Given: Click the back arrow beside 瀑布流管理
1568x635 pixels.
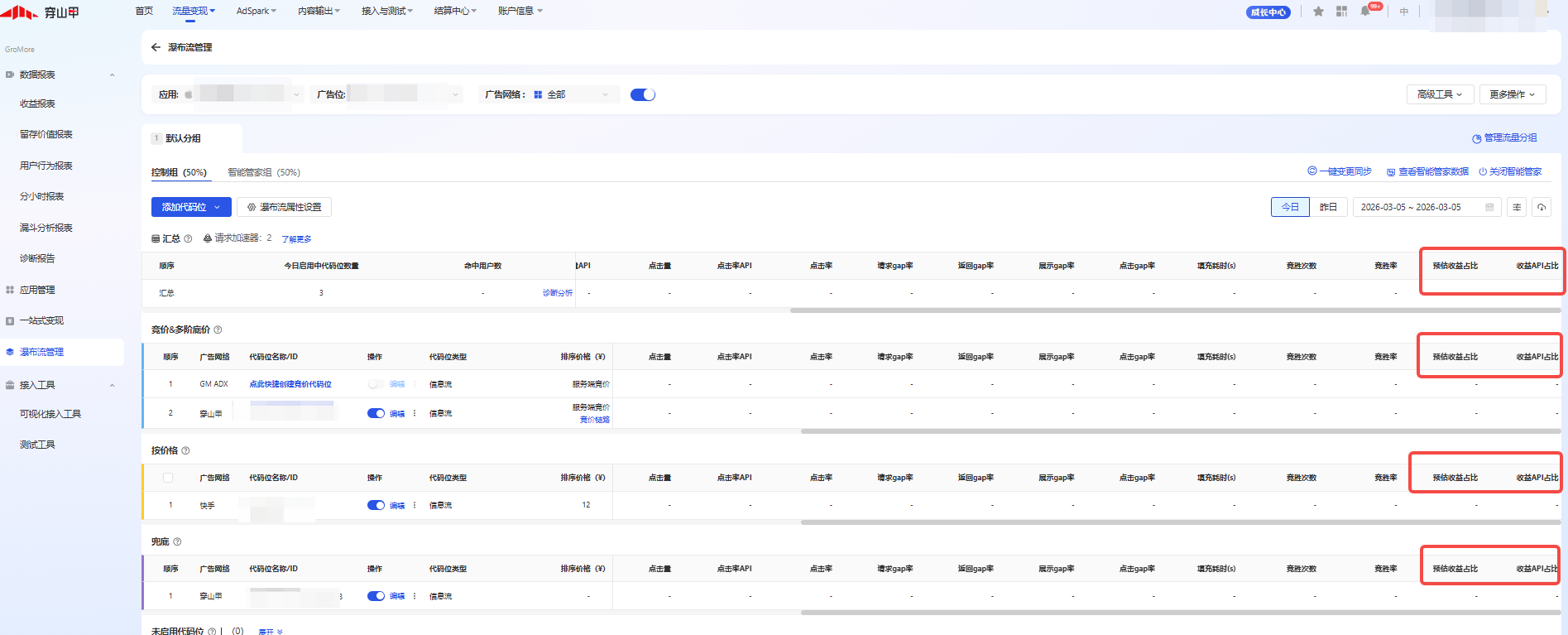Looking at the screenshot, I should point(156,47).
